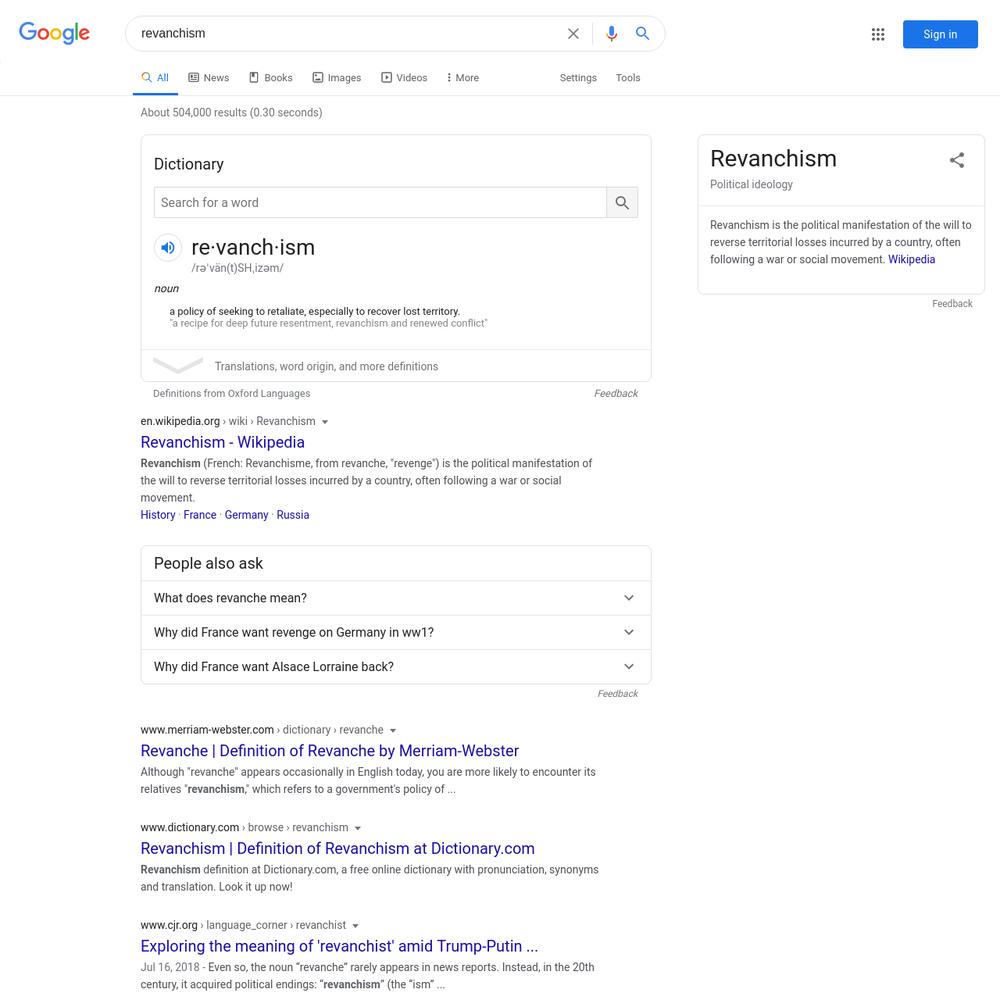Expand "Why did France want Alsace Lorraine back?"
1000x1000 pixels.
pyautogui.click(x=395, y=667)
